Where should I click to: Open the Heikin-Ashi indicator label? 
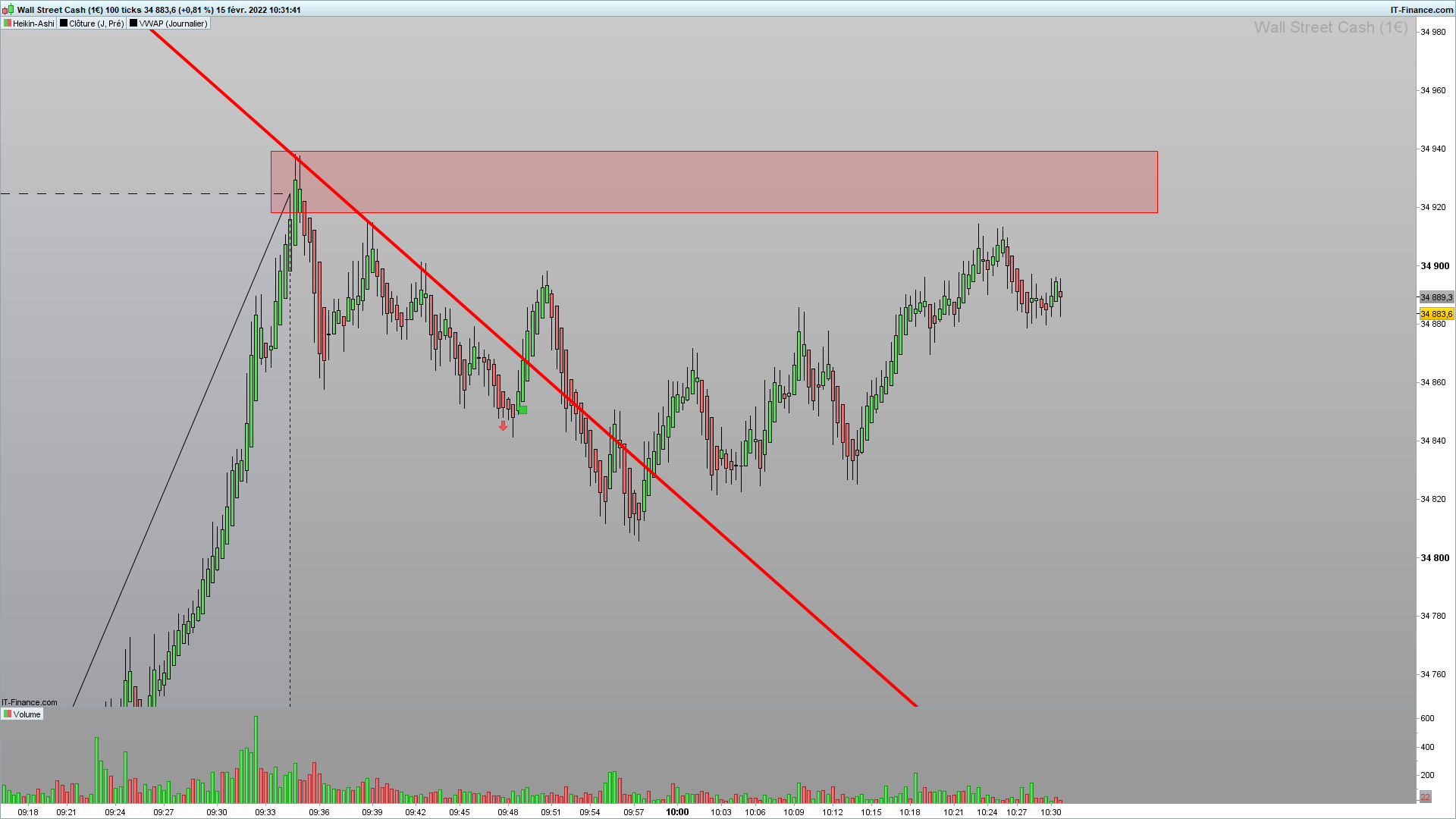click(x=33, y=24)
